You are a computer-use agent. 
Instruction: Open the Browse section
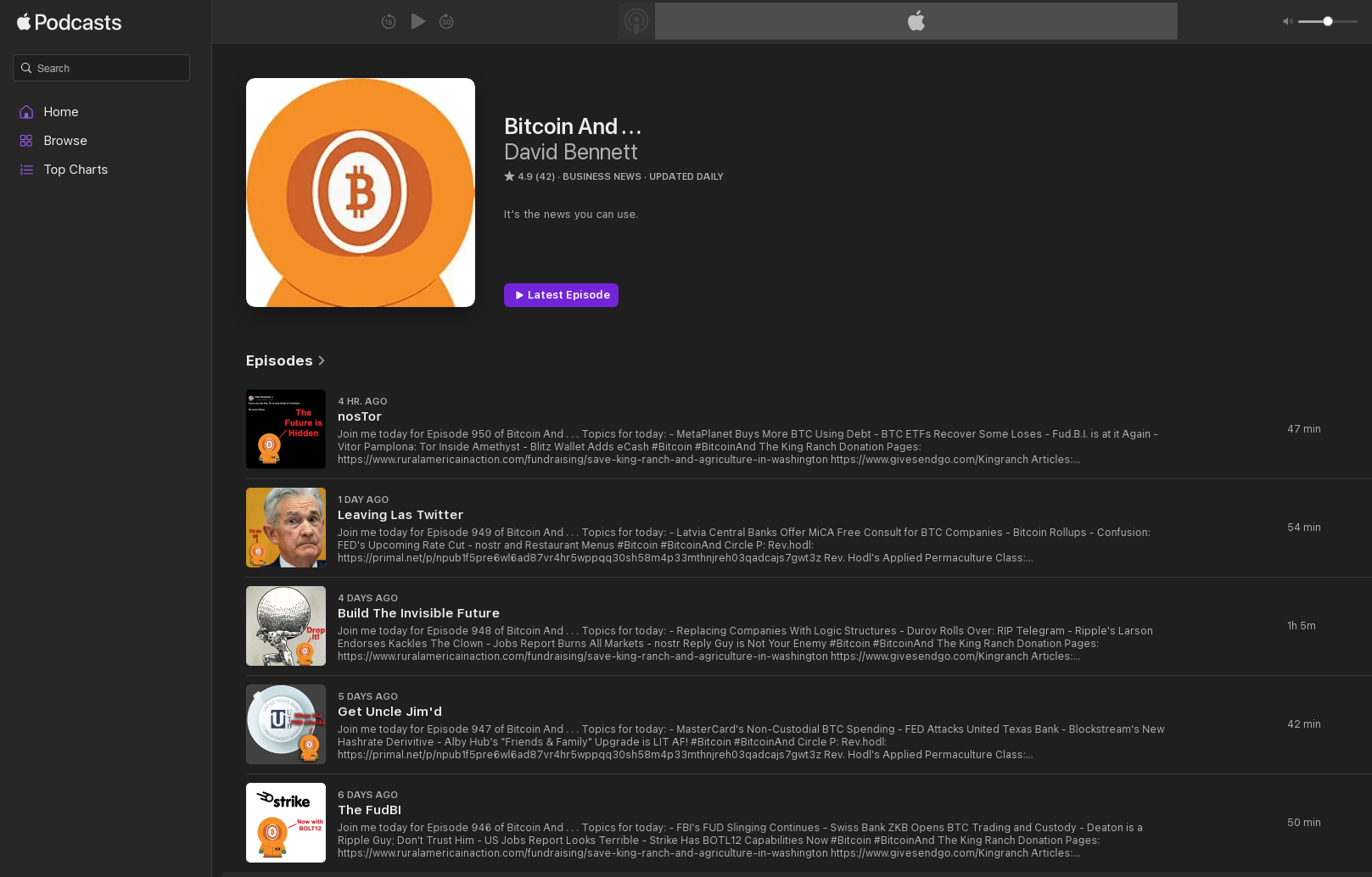(x=65, y=141)
